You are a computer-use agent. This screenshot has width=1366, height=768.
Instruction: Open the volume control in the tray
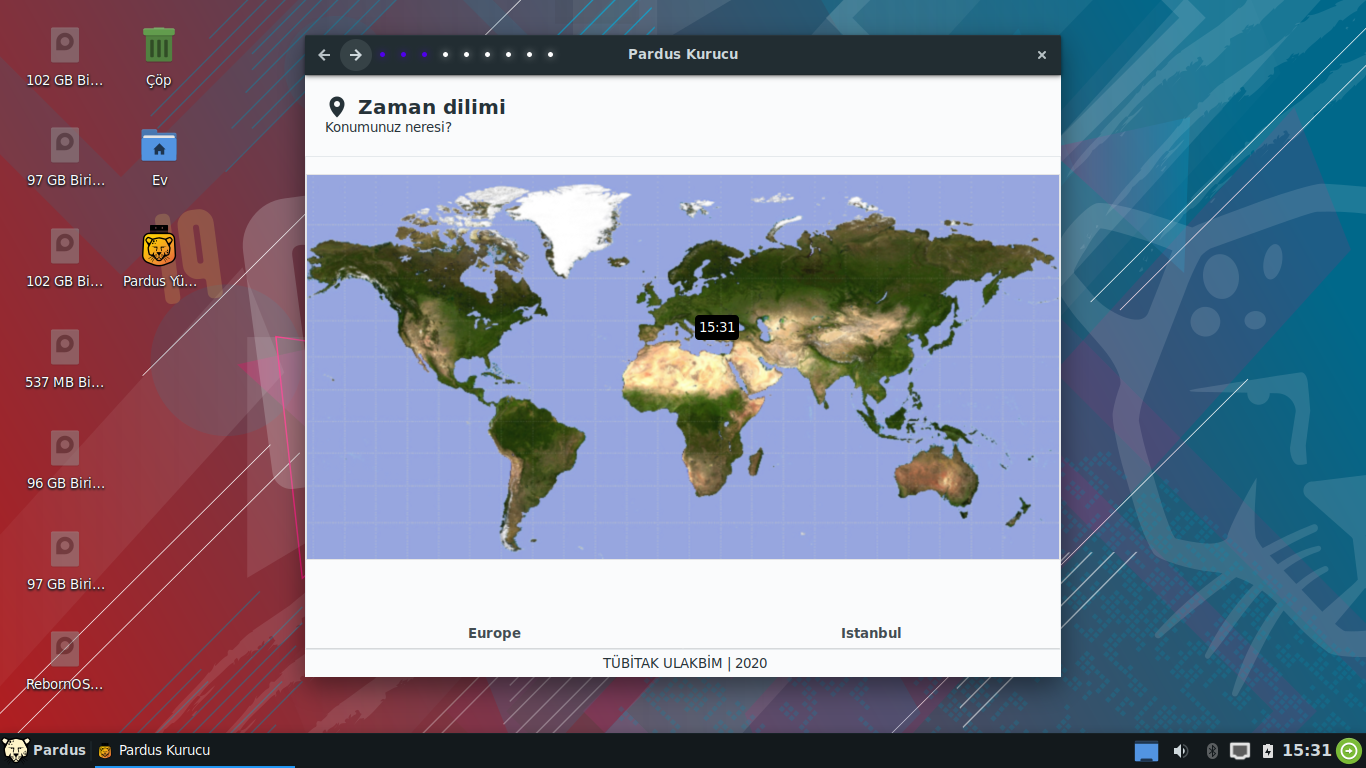(1180, 751)
